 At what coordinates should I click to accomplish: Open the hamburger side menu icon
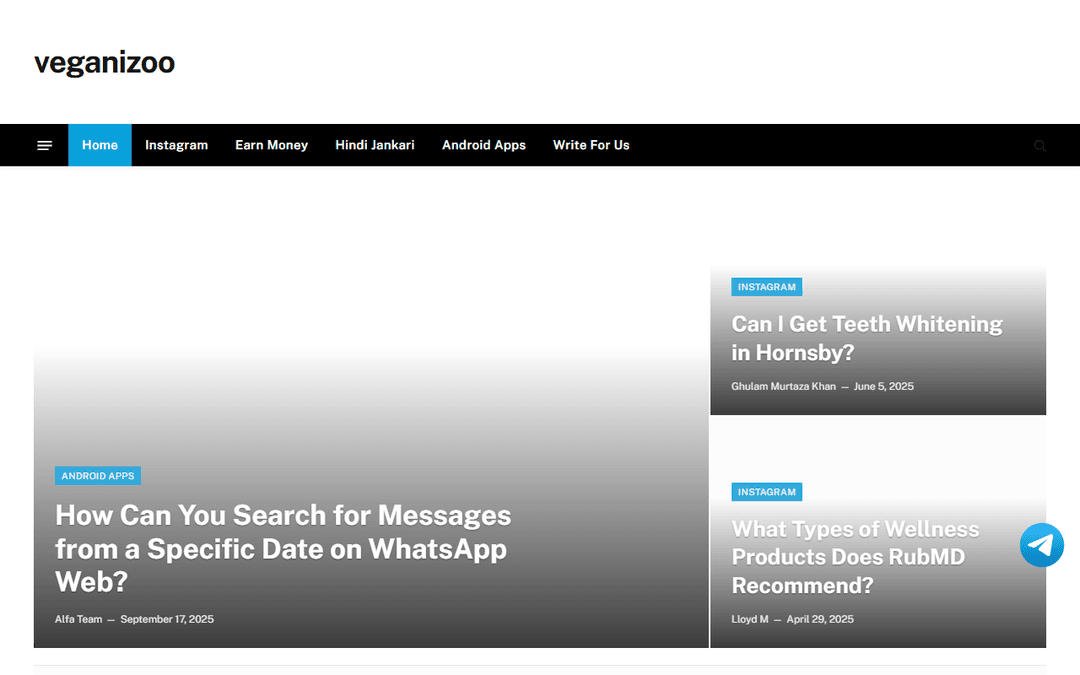(x=45, y=145)
